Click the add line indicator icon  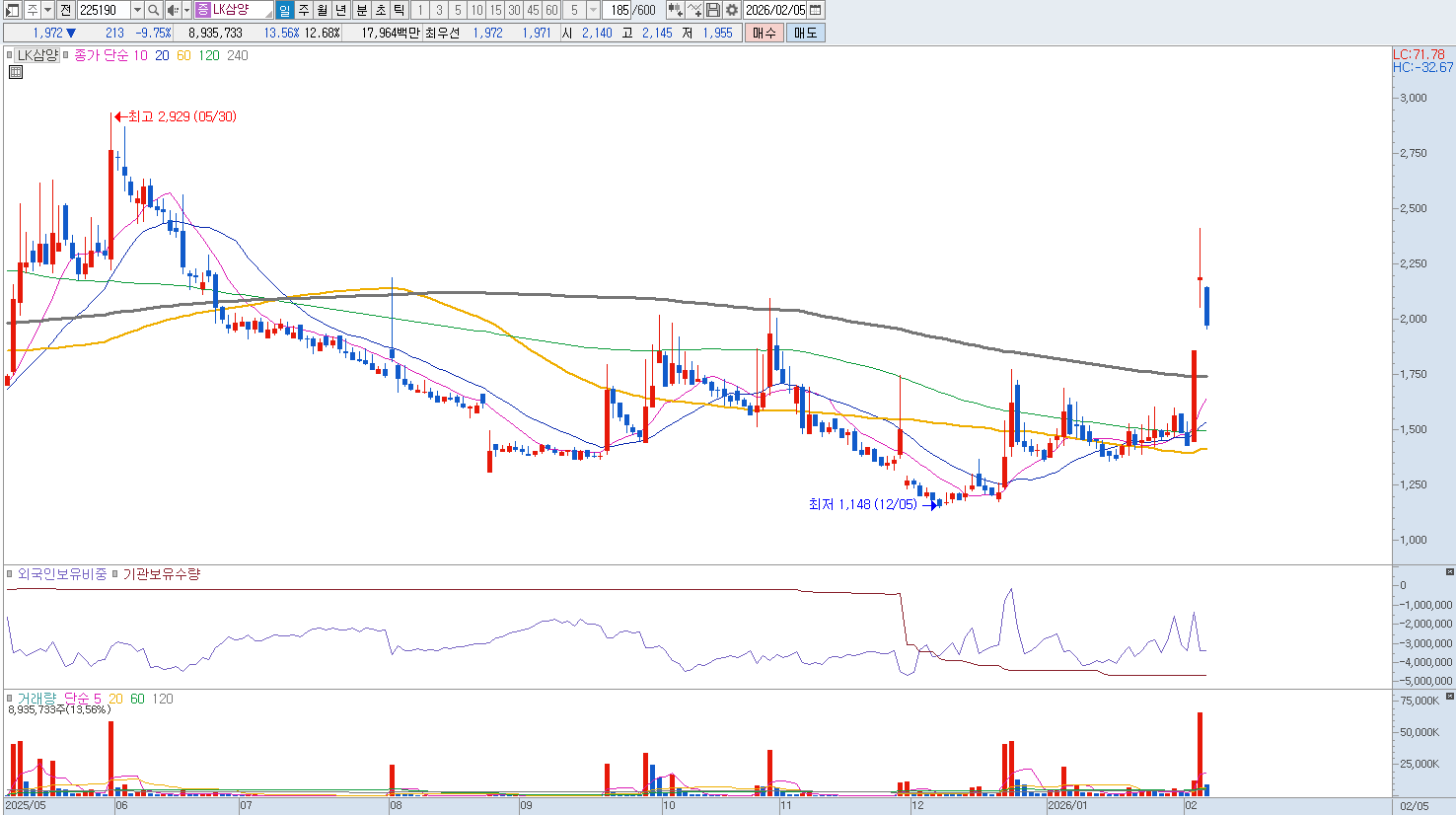[x=694, y=10]
